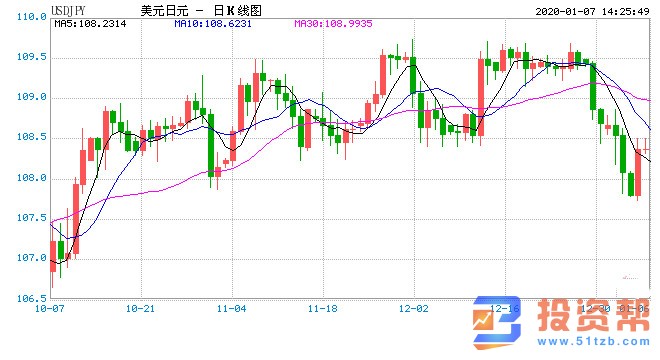The height and width of the screenshot is (360, 660).
Task: Click the MA10:108.6231 indicator label
Action: tap(213, 24)
